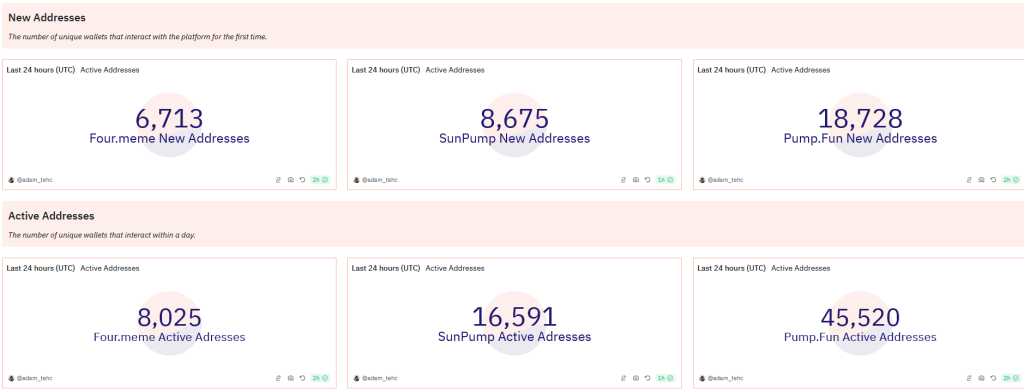1024x390 pixels.
Task: Open @adam_tehc profile on Four.meme Active Adresses card
Action: 35,378
